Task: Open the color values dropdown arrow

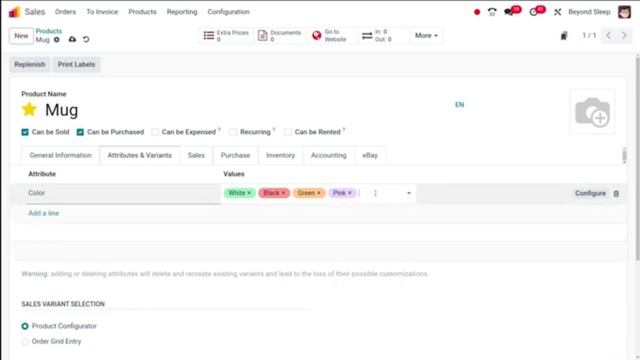Action: (x=409, y=193)
